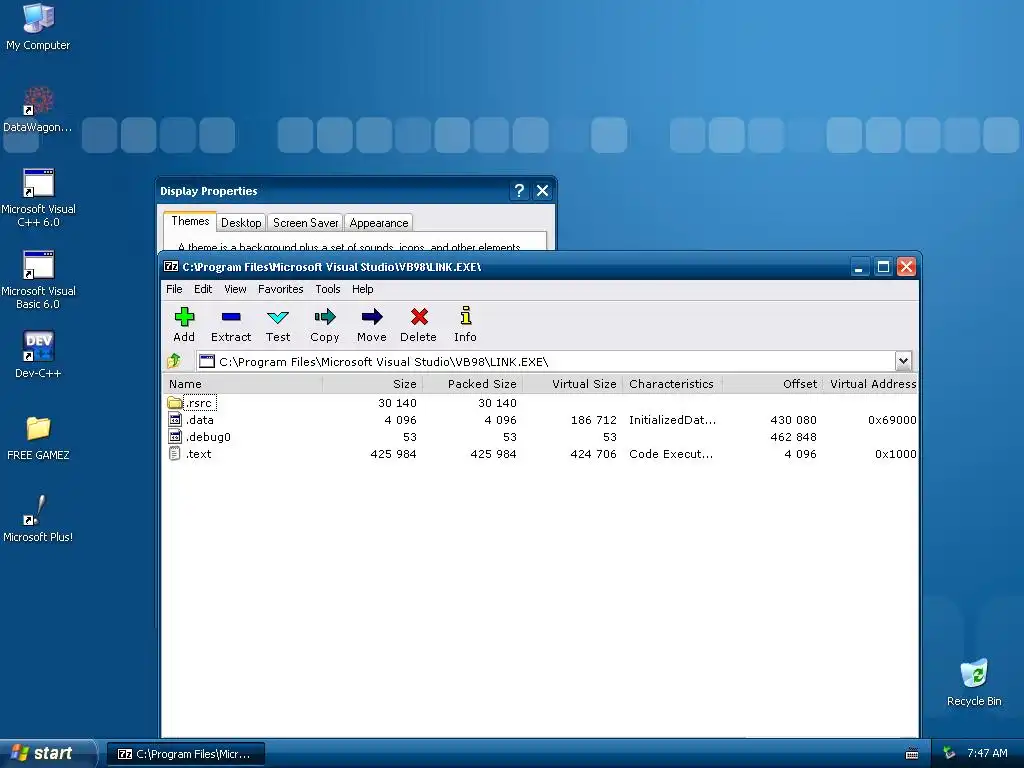
Task: Open the DataWagon desktop shortcut
Action: tap(38, 109)
